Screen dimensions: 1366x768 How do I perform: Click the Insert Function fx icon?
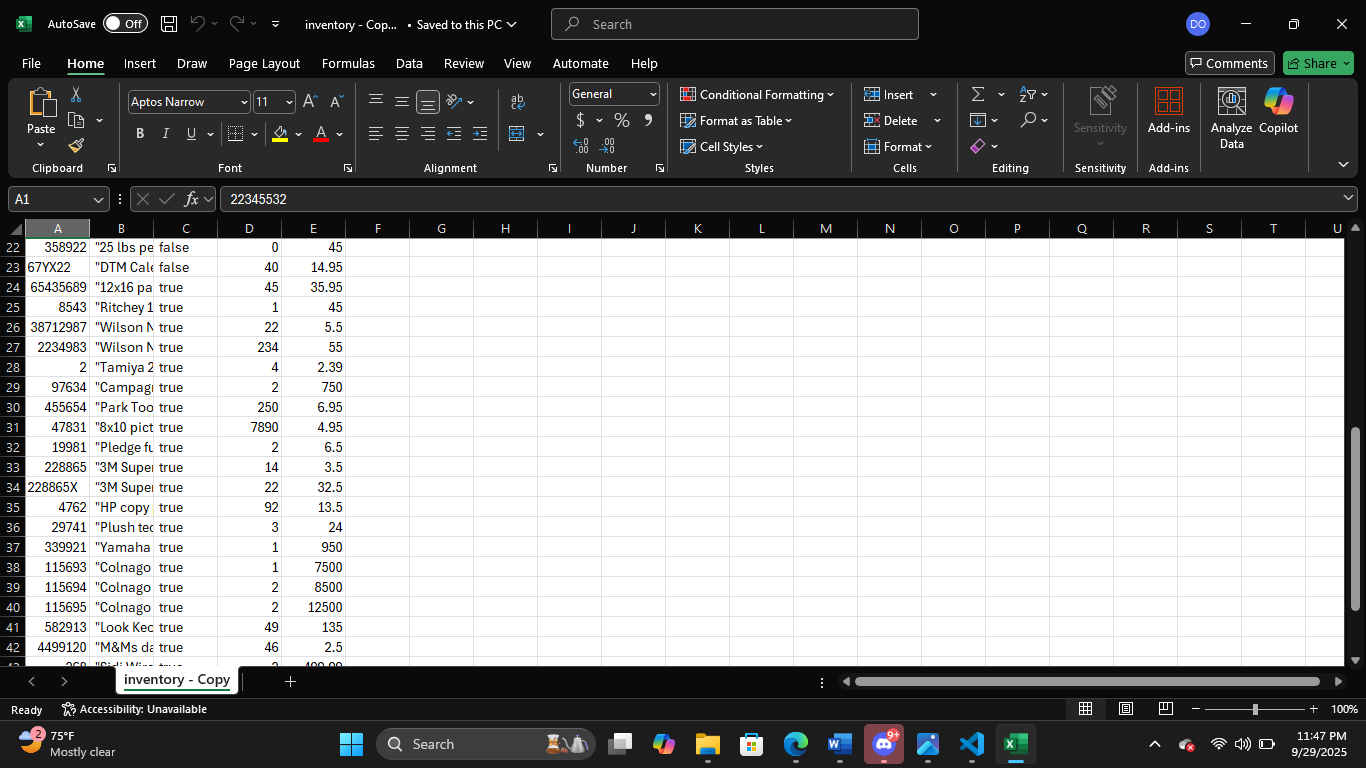192,199
